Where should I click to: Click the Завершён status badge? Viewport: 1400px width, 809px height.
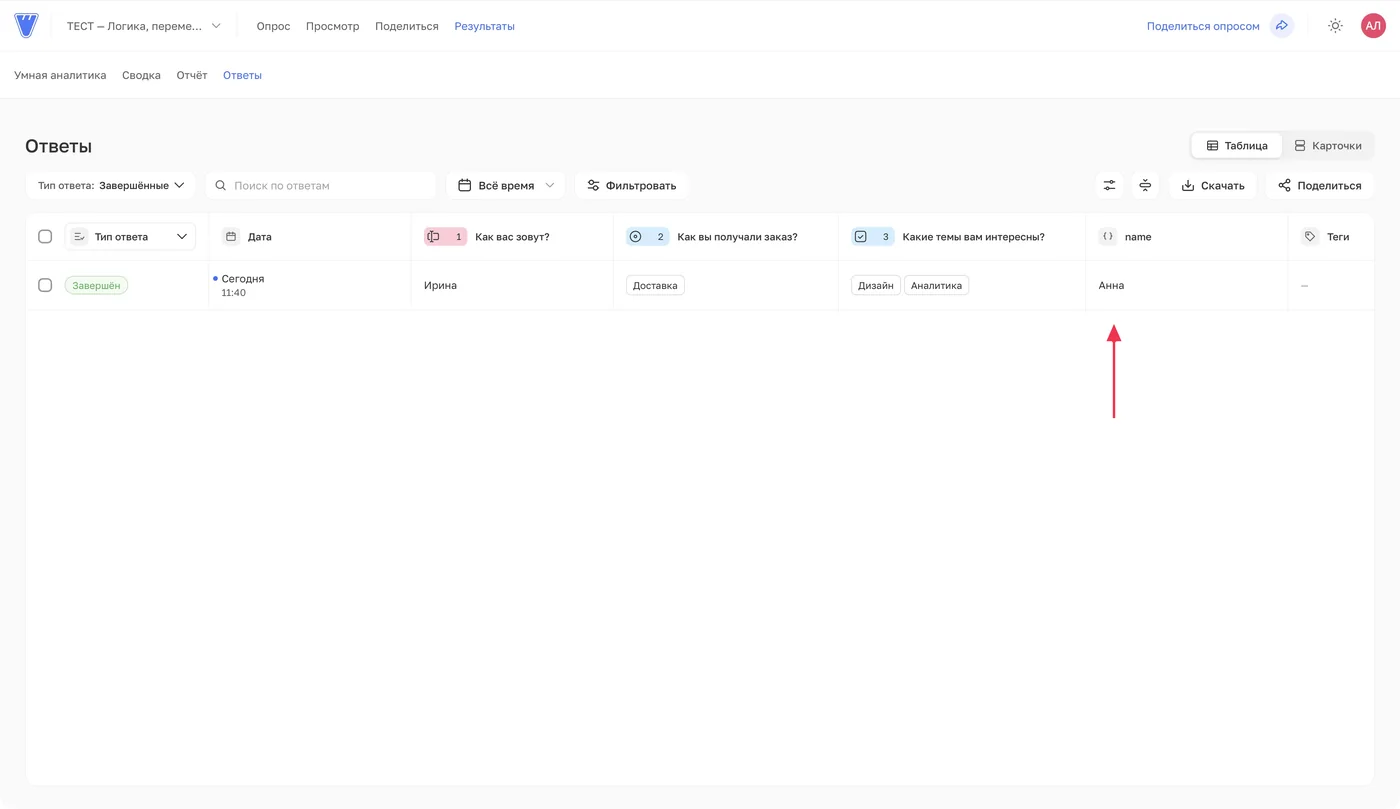click(96, 285)
